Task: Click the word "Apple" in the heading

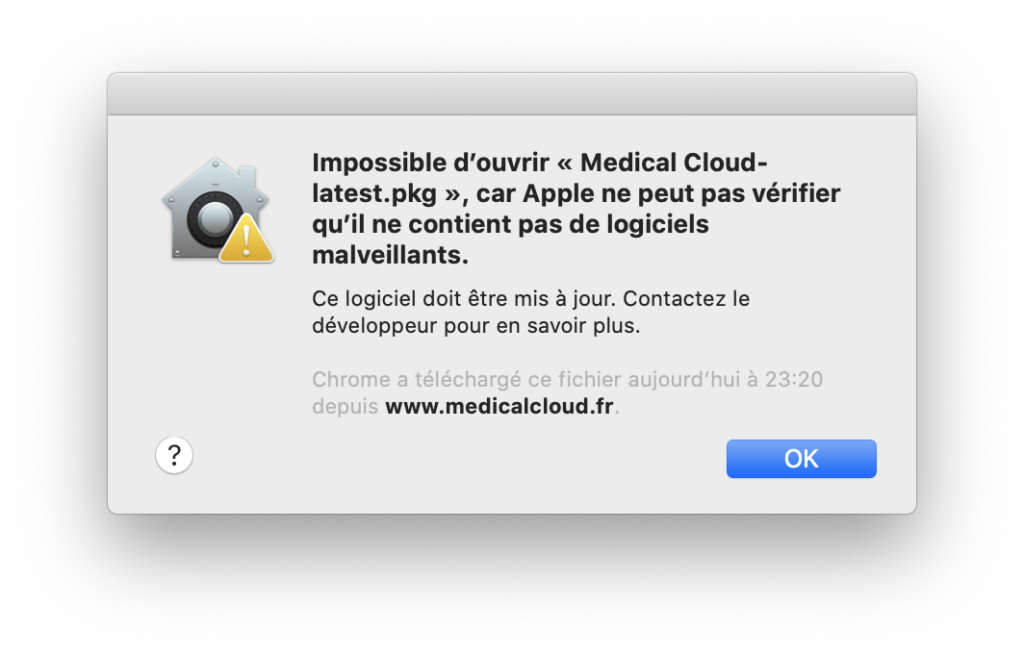Action: pyautogui.click(x=558, y=193)
